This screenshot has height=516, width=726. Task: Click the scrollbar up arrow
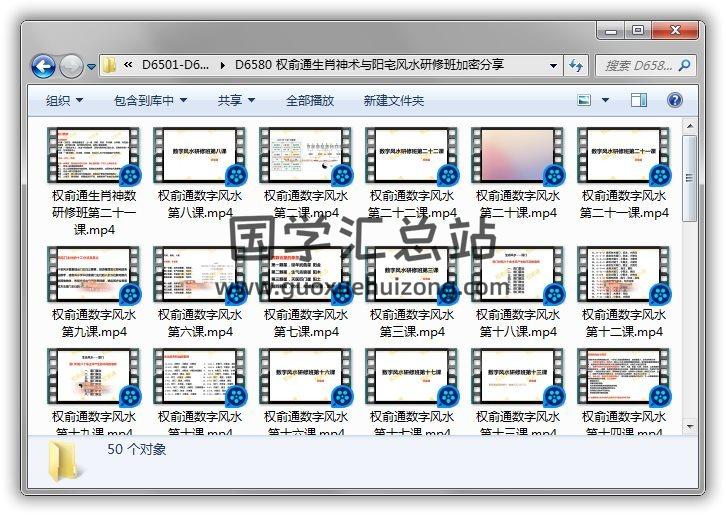(690, 126)
